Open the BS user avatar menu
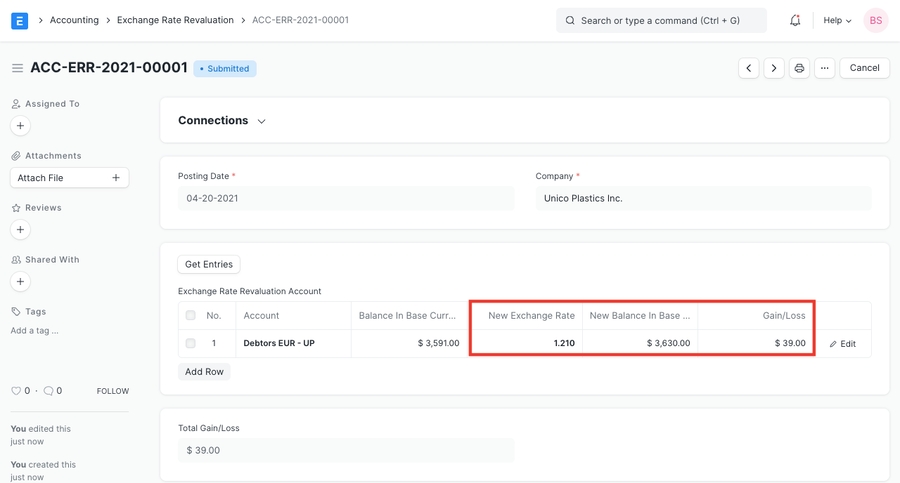 coord(875,20)
